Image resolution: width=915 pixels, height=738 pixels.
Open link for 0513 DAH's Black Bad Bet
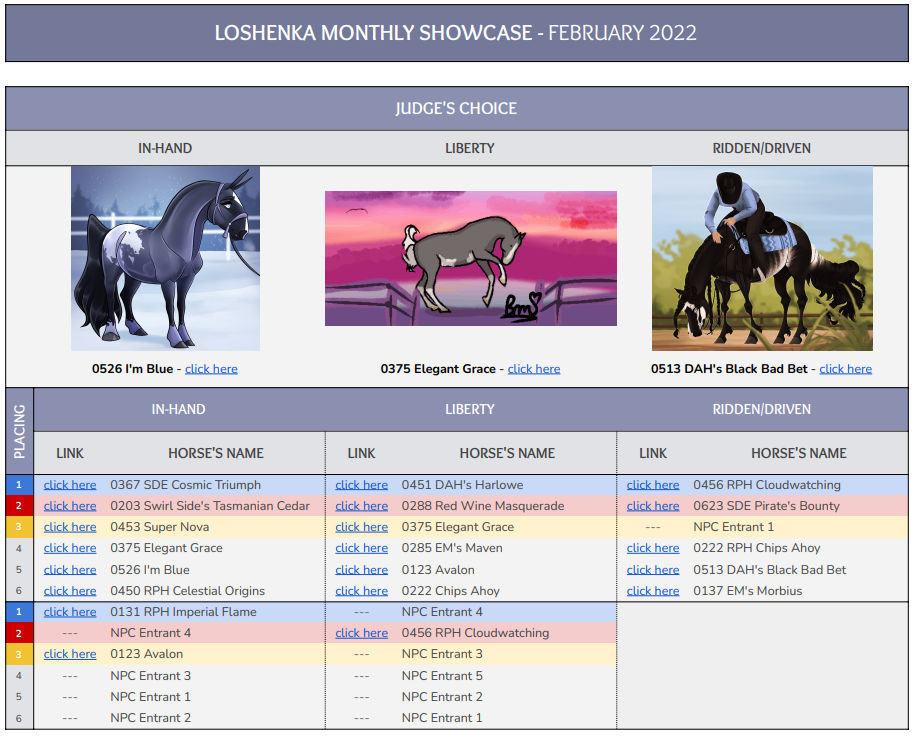click(845, 368)
